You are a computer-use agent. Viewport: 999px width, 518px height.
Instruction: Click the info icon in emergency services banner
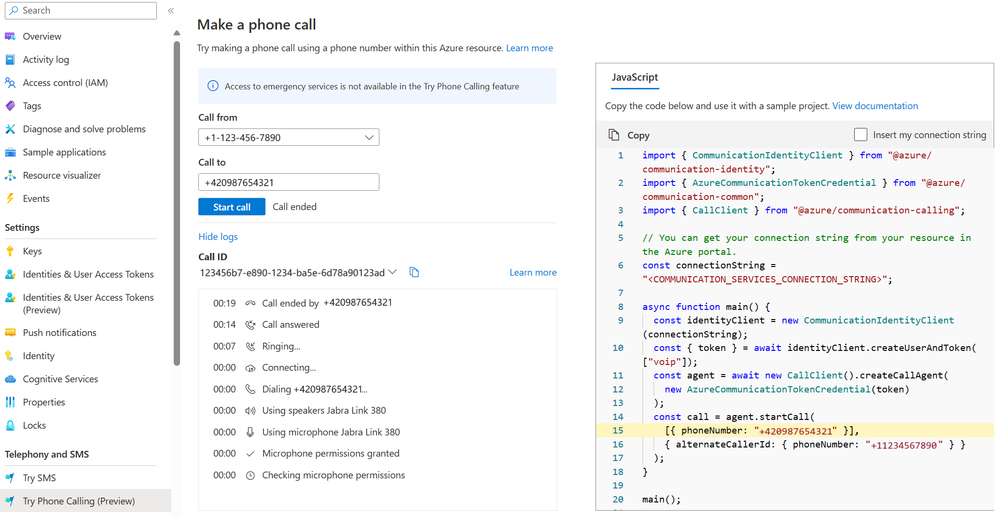[213, 86]
